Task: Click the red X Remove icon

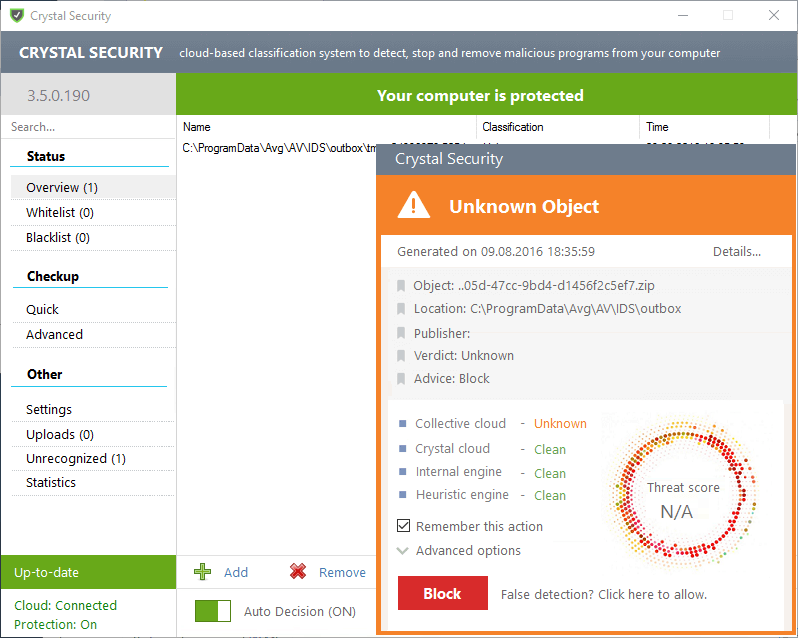Action: coord(298,571)
